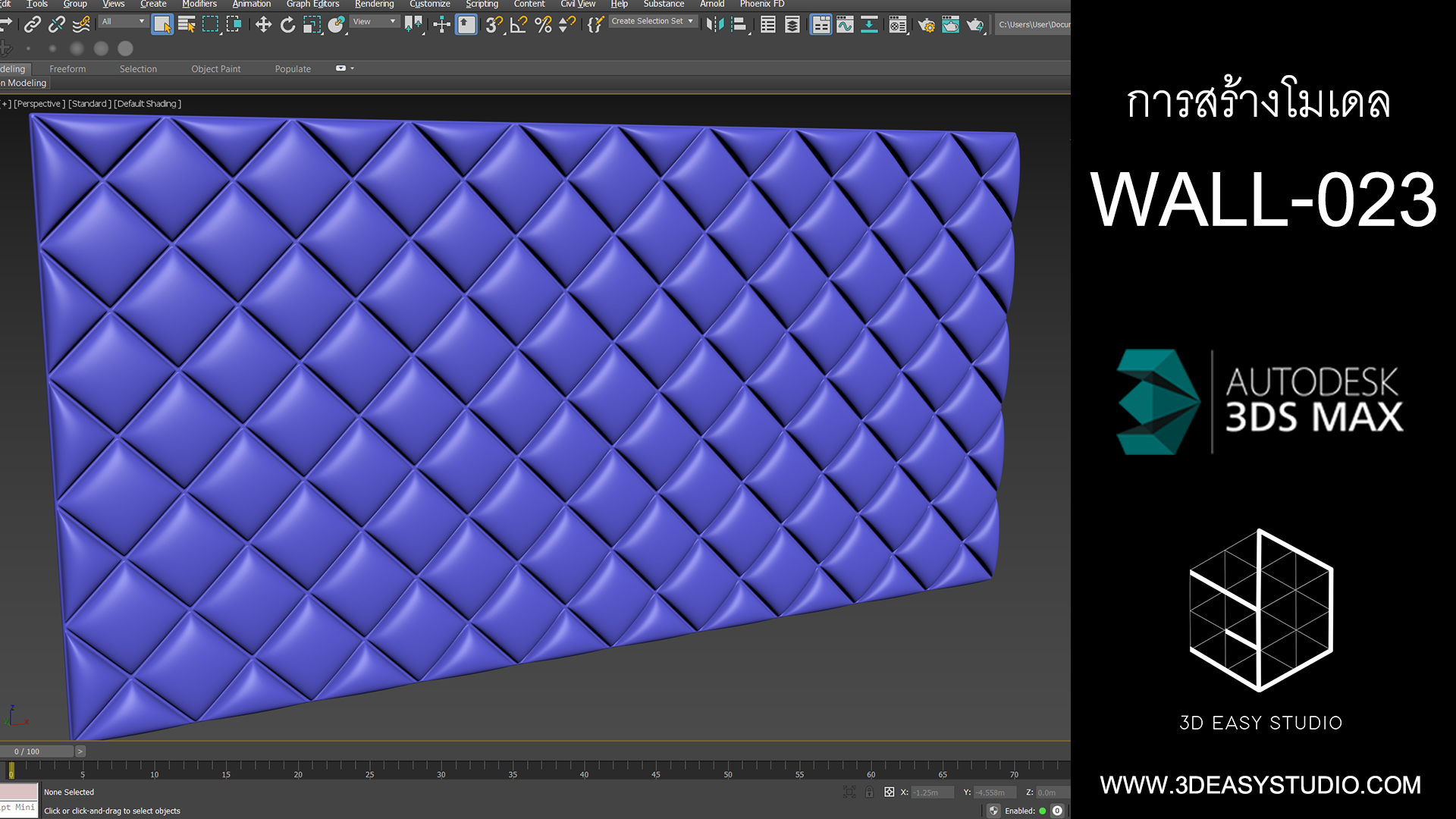
Task: Activate the Rotate tool
Action: click(287, 25)
